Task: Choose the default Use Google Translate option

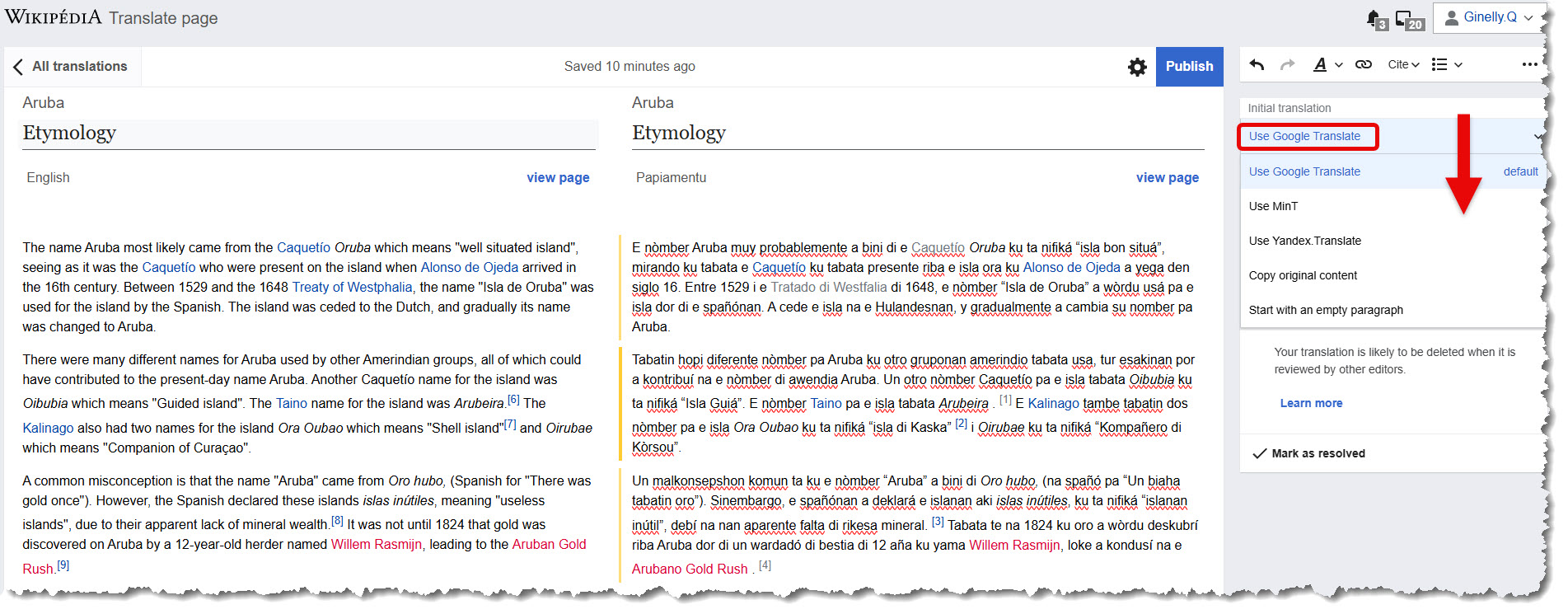Action: click(1392, 171)
